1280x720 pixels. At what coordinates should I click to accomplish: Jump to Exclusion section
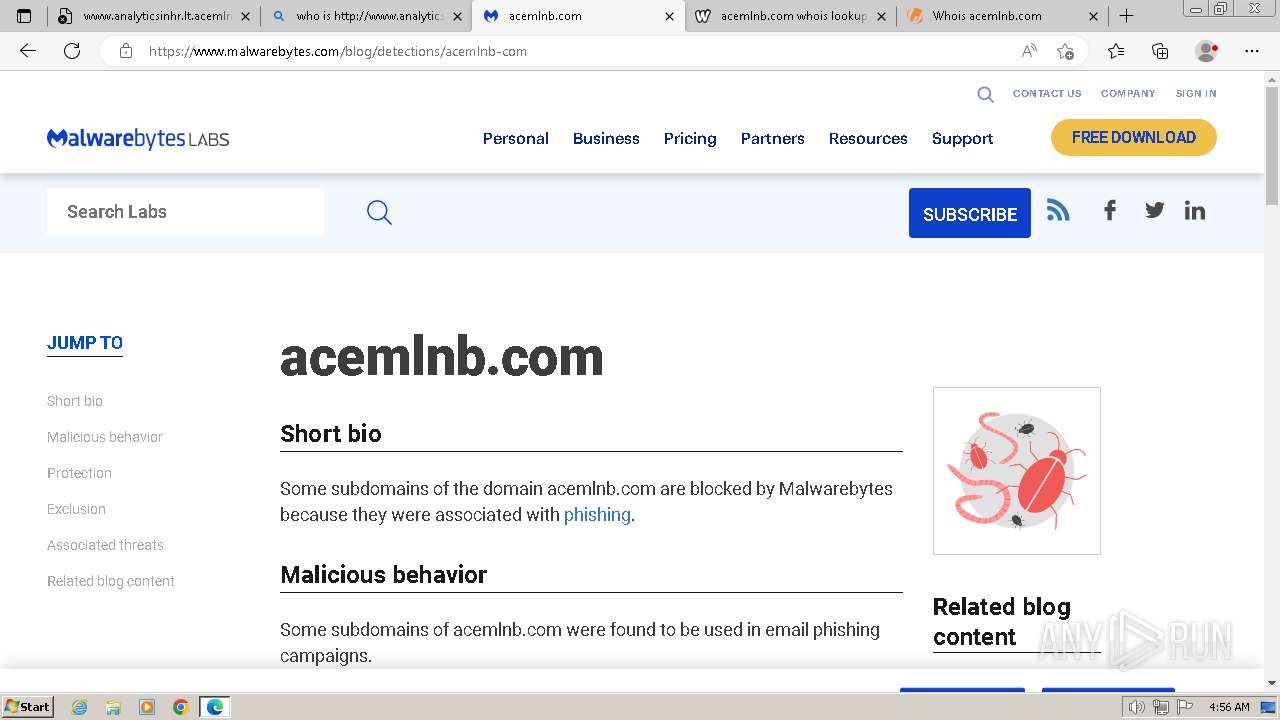pyautogui.click(x=76, y=509)
